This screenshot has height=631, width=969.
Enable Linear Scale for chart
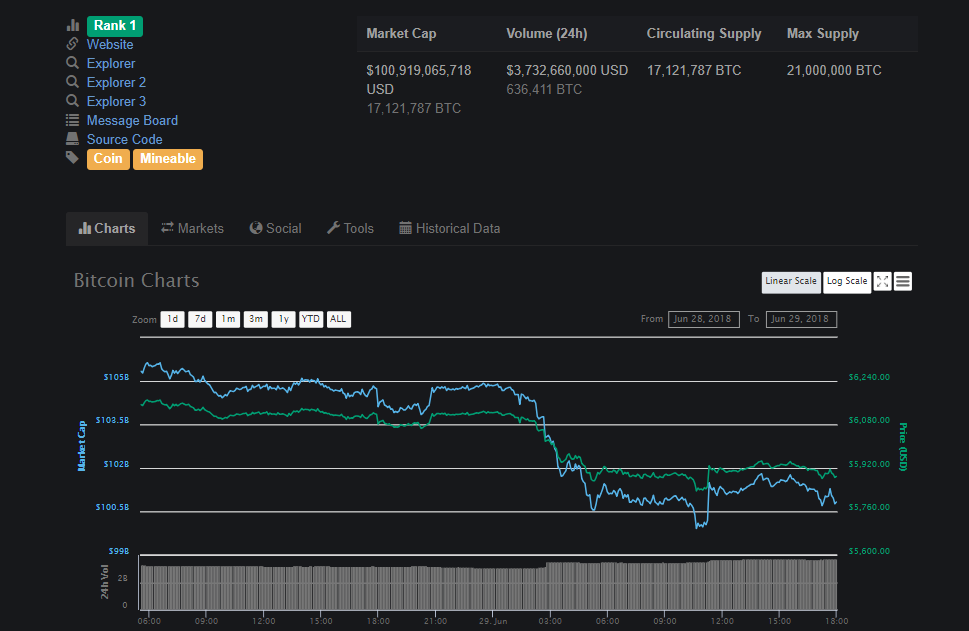pyautogui.click(x=791, y=281)
